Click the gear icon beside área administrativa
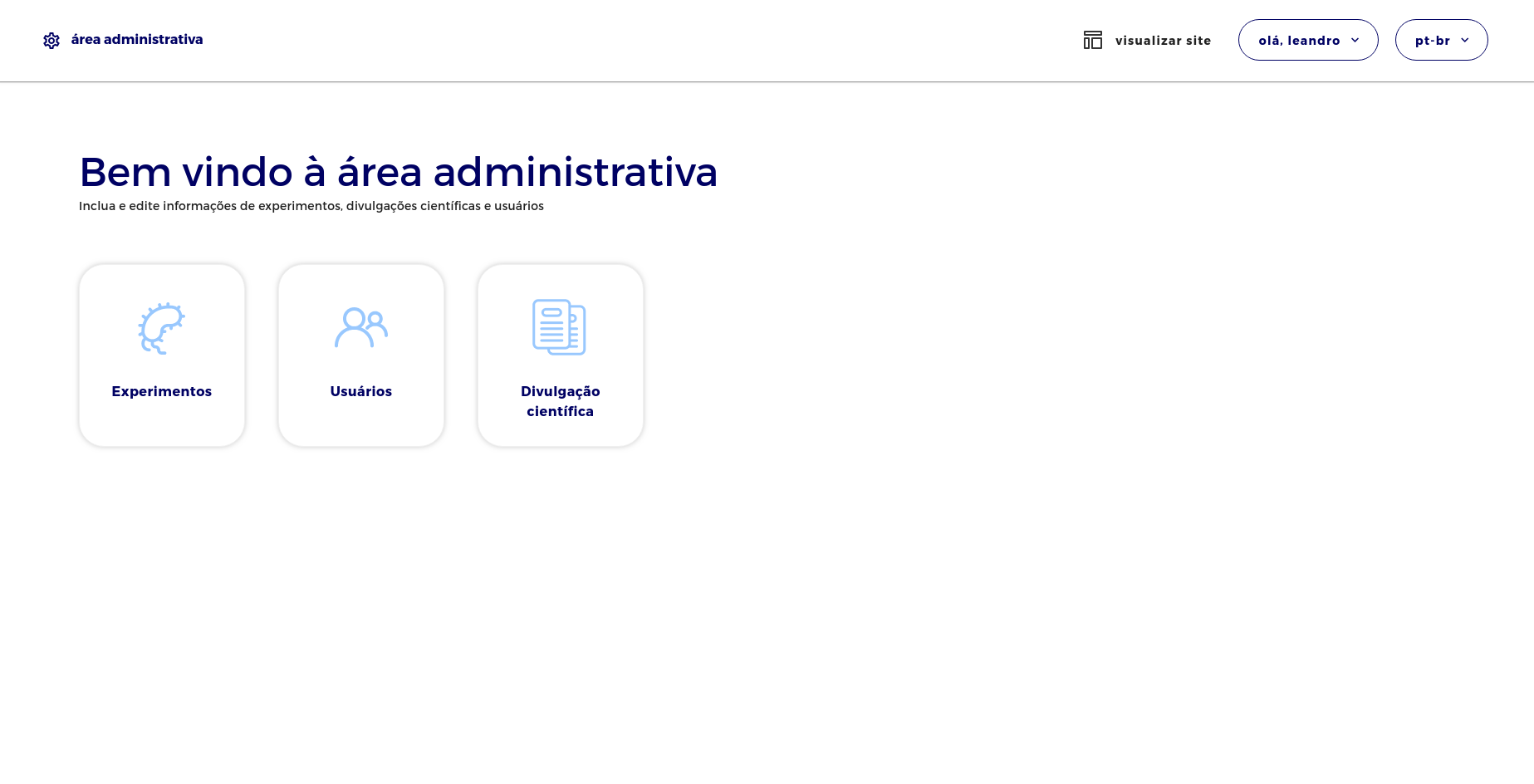Screen dimensions: 1534x784 (51, 41)
